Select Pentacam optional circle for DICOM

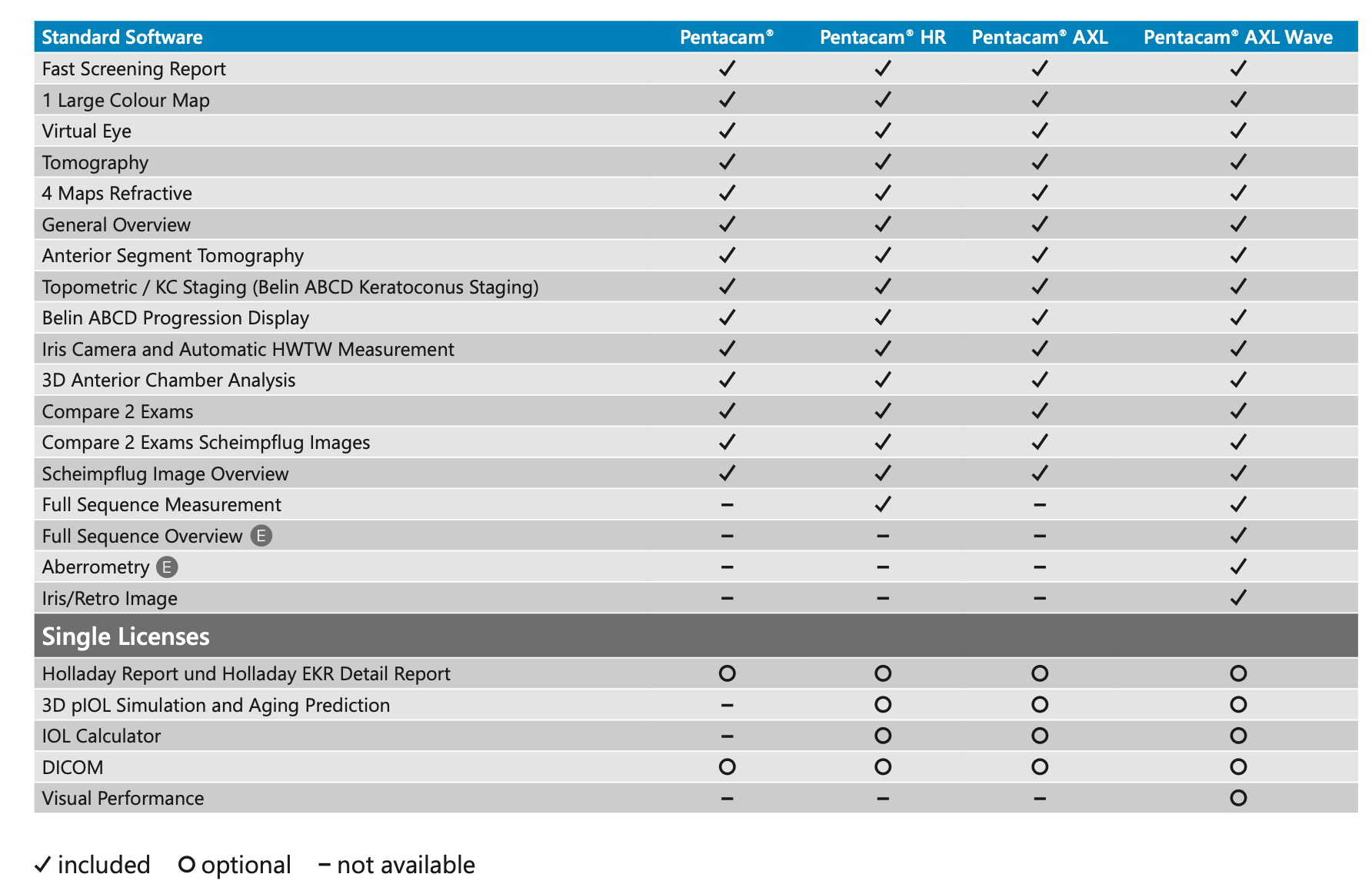pyautogui.click(x=727, y=767)
